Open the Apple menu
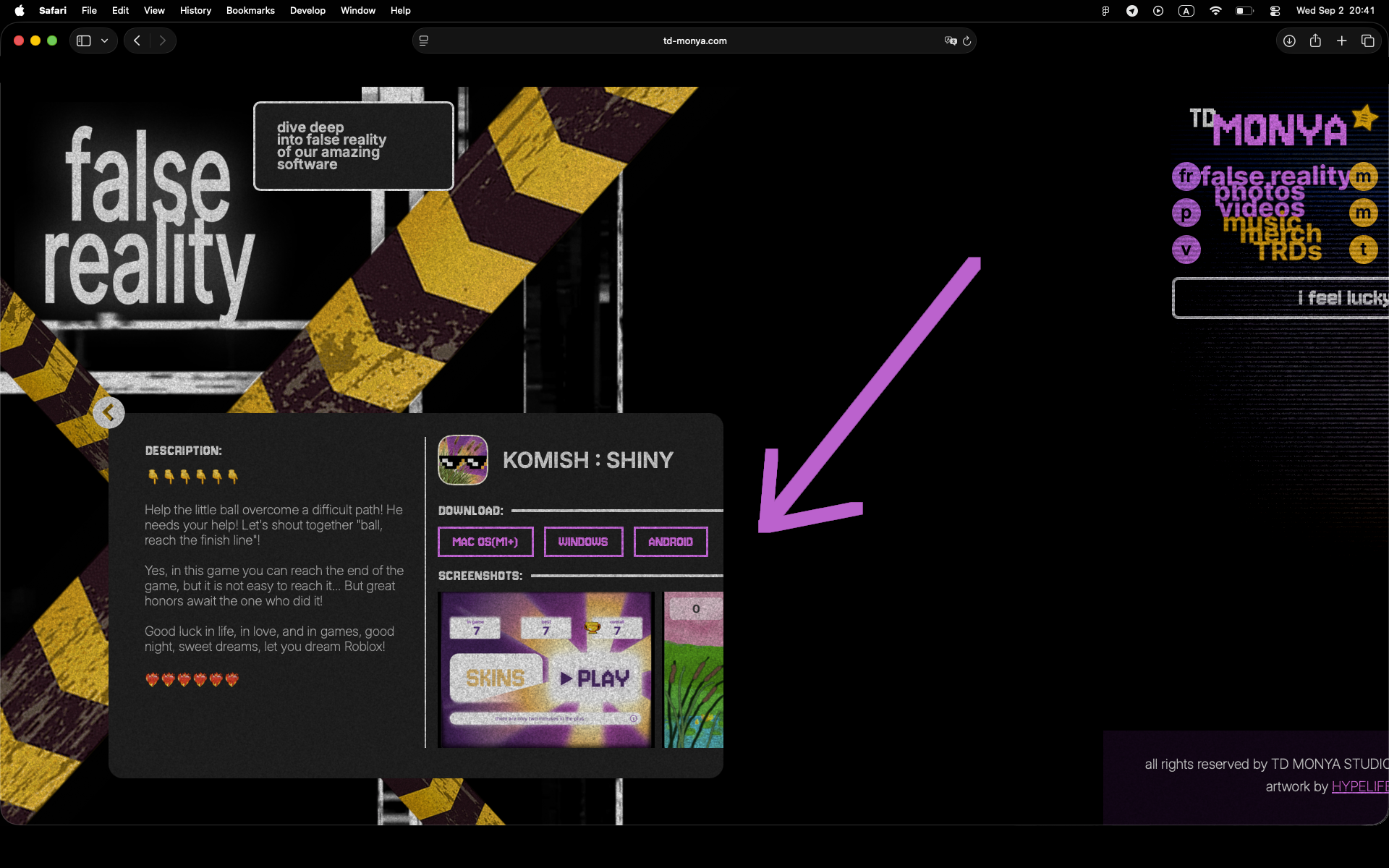Screen dimensions: 1389x868 [20, 11]
